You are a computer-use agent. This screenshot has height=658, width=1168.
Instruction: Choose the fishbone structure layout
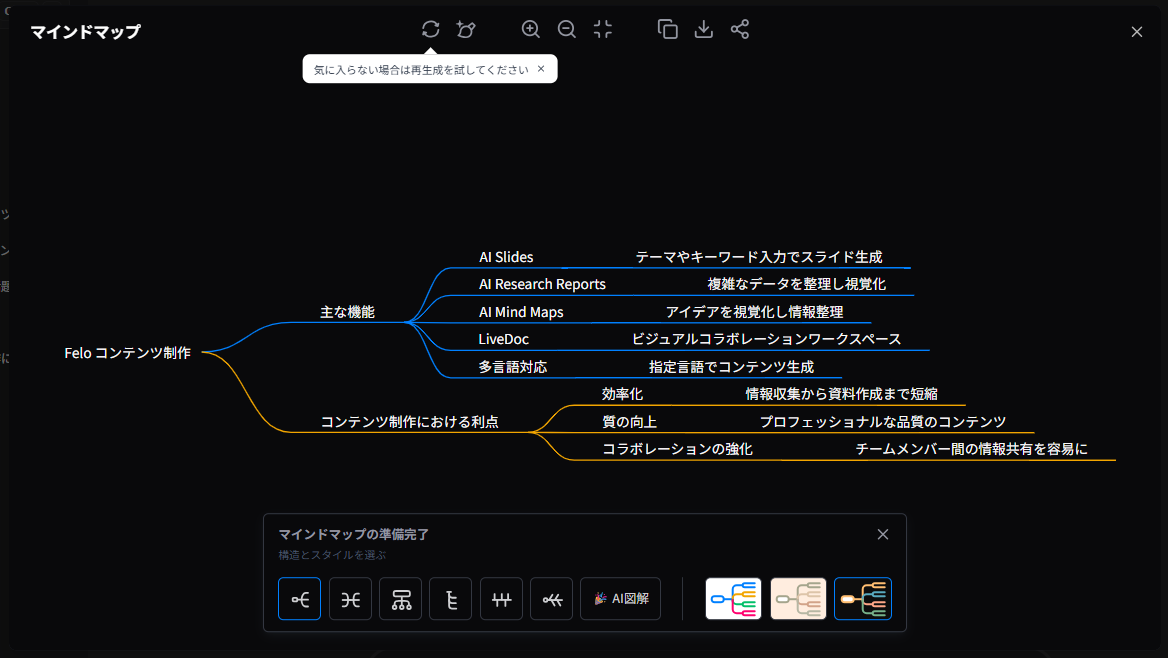coord(552,599)
